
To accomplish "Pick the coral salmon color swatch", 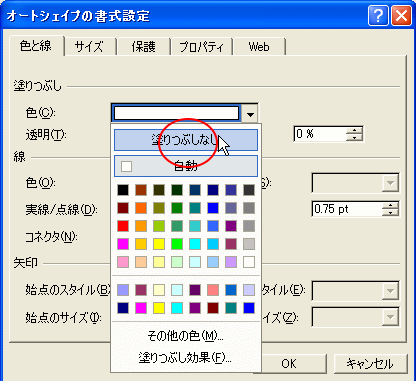I will click(x=213, y=290).
